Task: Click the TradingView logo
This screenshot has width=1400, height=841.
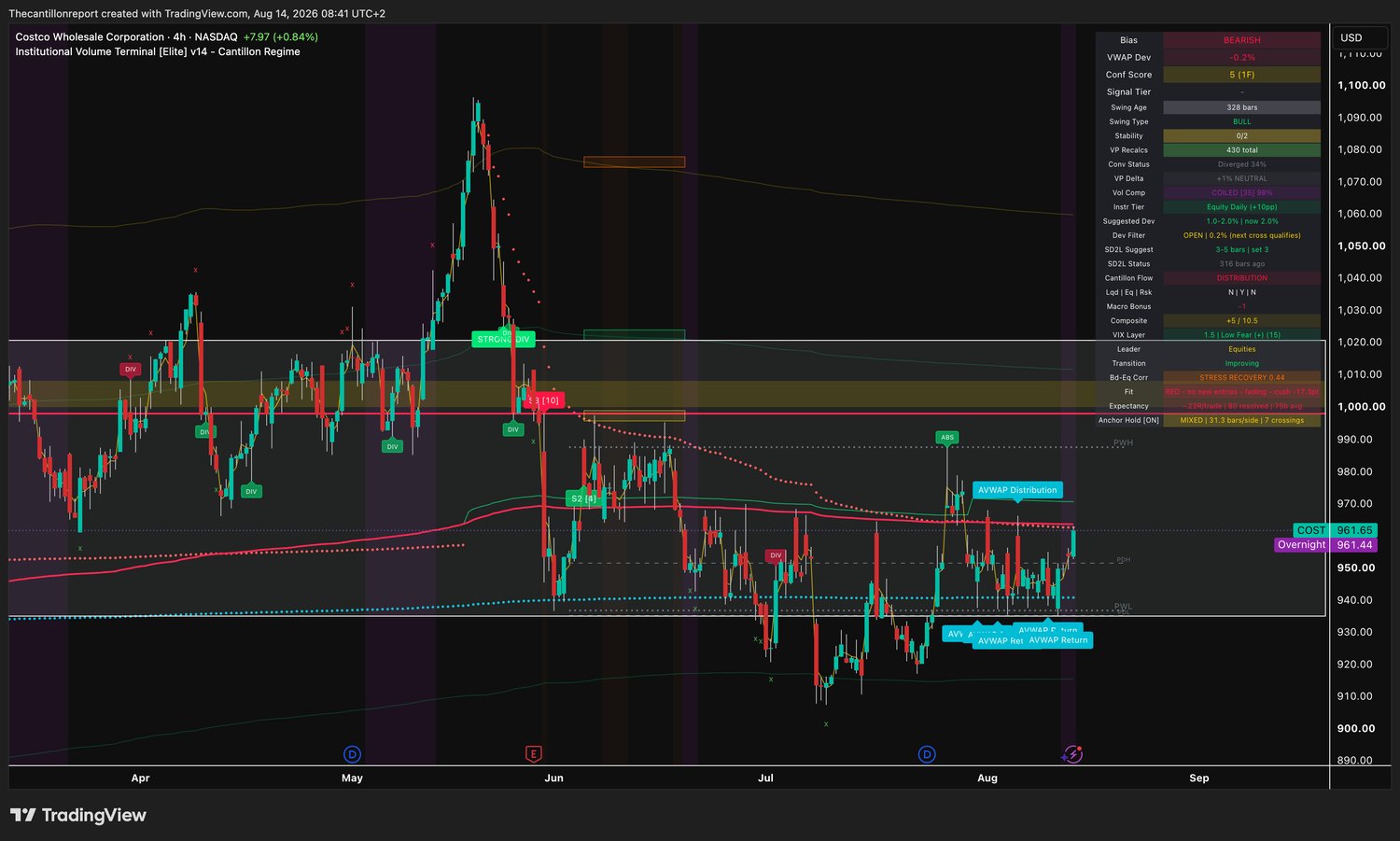Action: tap(78, 815)
